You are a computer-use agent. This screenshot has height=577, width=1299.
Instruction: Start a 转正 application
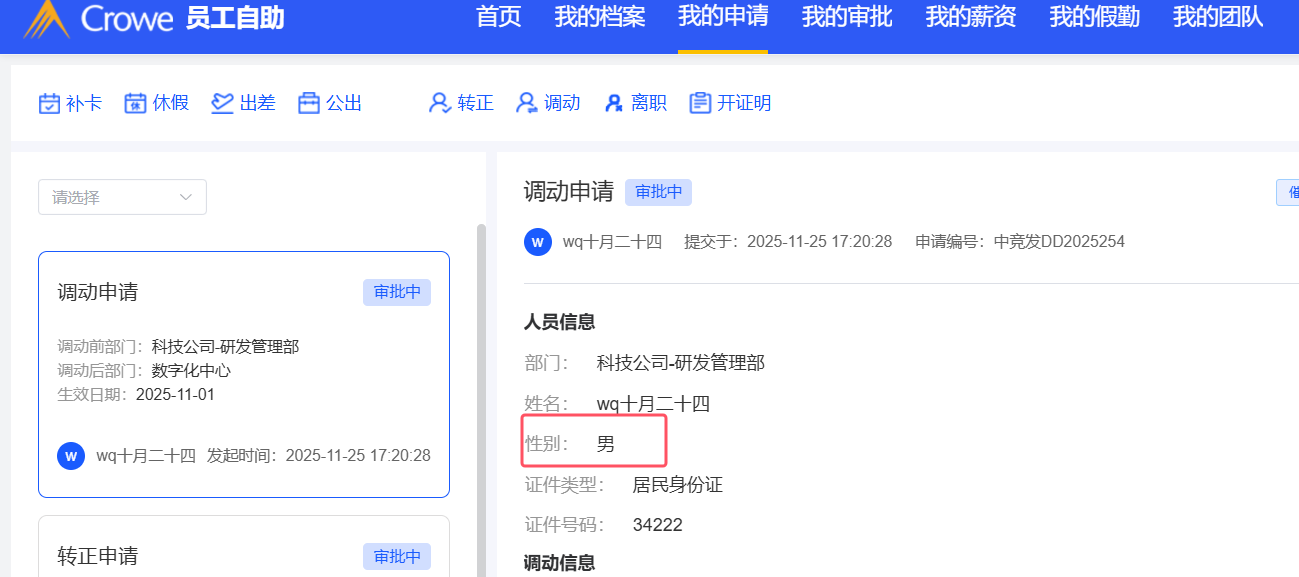tap(461, 103)
